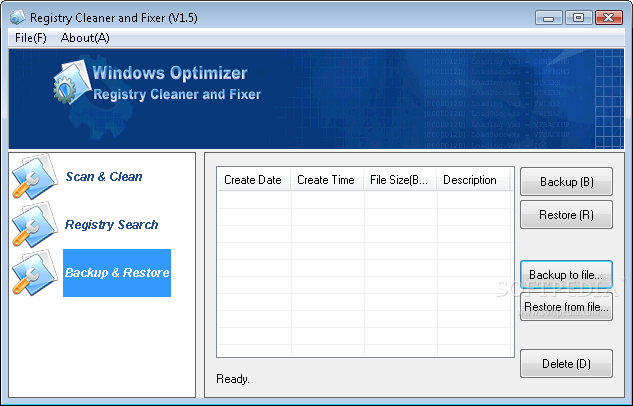Maximize the Registry Cleaner window
This screenshot has width=633, height=406.
pyautogui.click(x=578, y=18)
